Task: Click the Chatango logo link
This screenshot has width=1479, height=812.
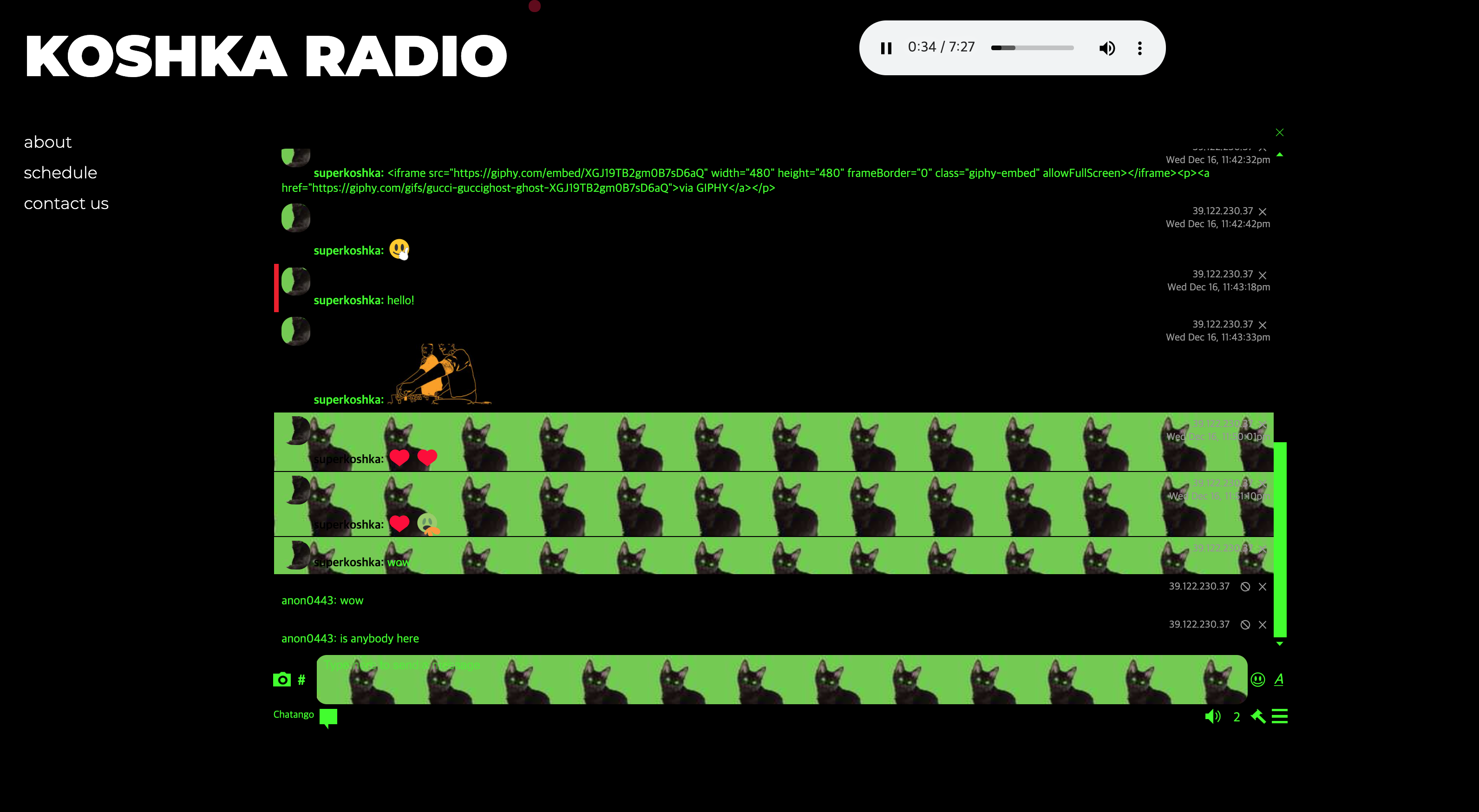Action: pos(294,714)
